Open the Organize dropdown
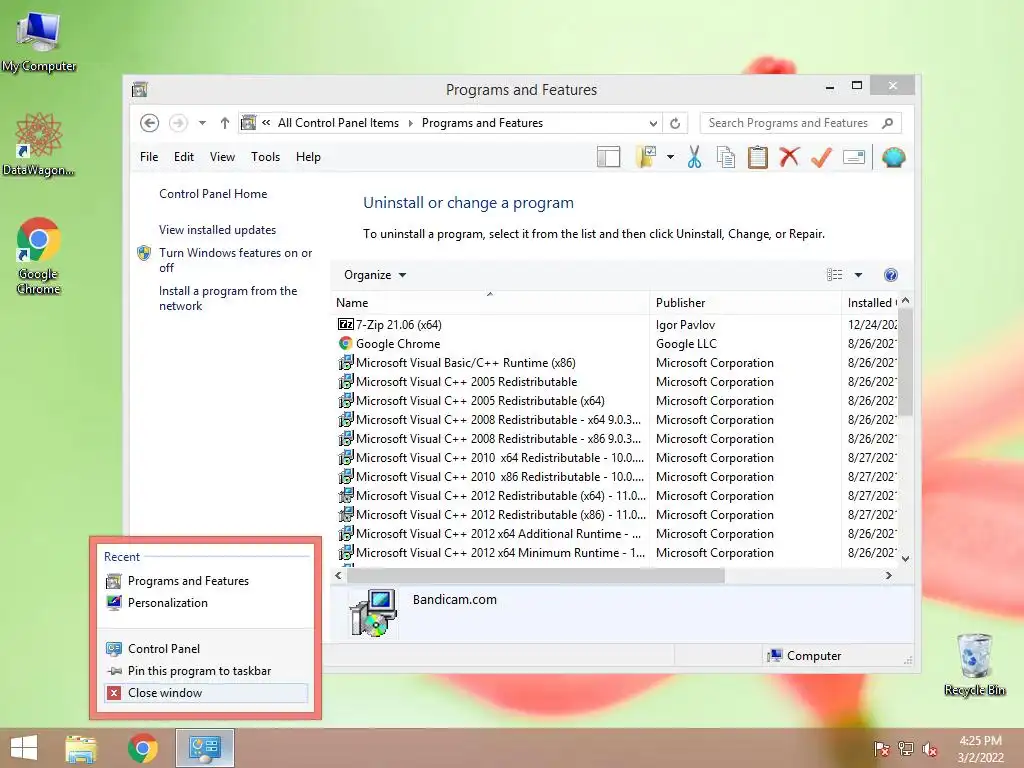 tap(375, 275)
